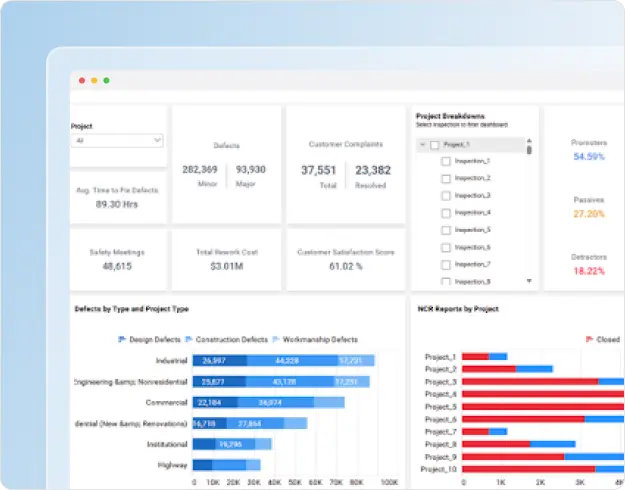Click the scroll up arrow in Project Breakdowns

point(529,140)
